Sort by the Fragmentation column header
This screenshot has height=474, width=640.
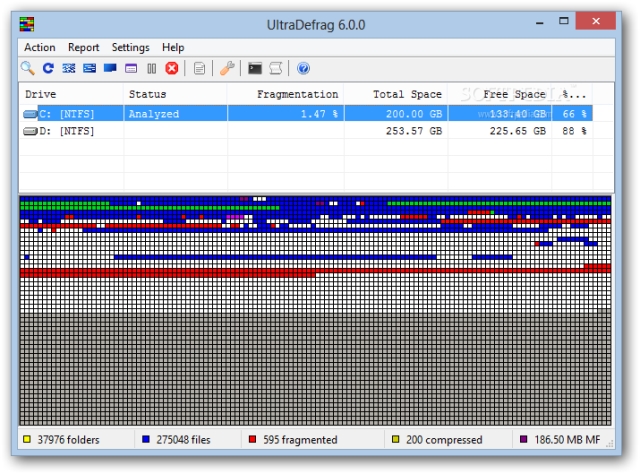[x=286, y=94]
